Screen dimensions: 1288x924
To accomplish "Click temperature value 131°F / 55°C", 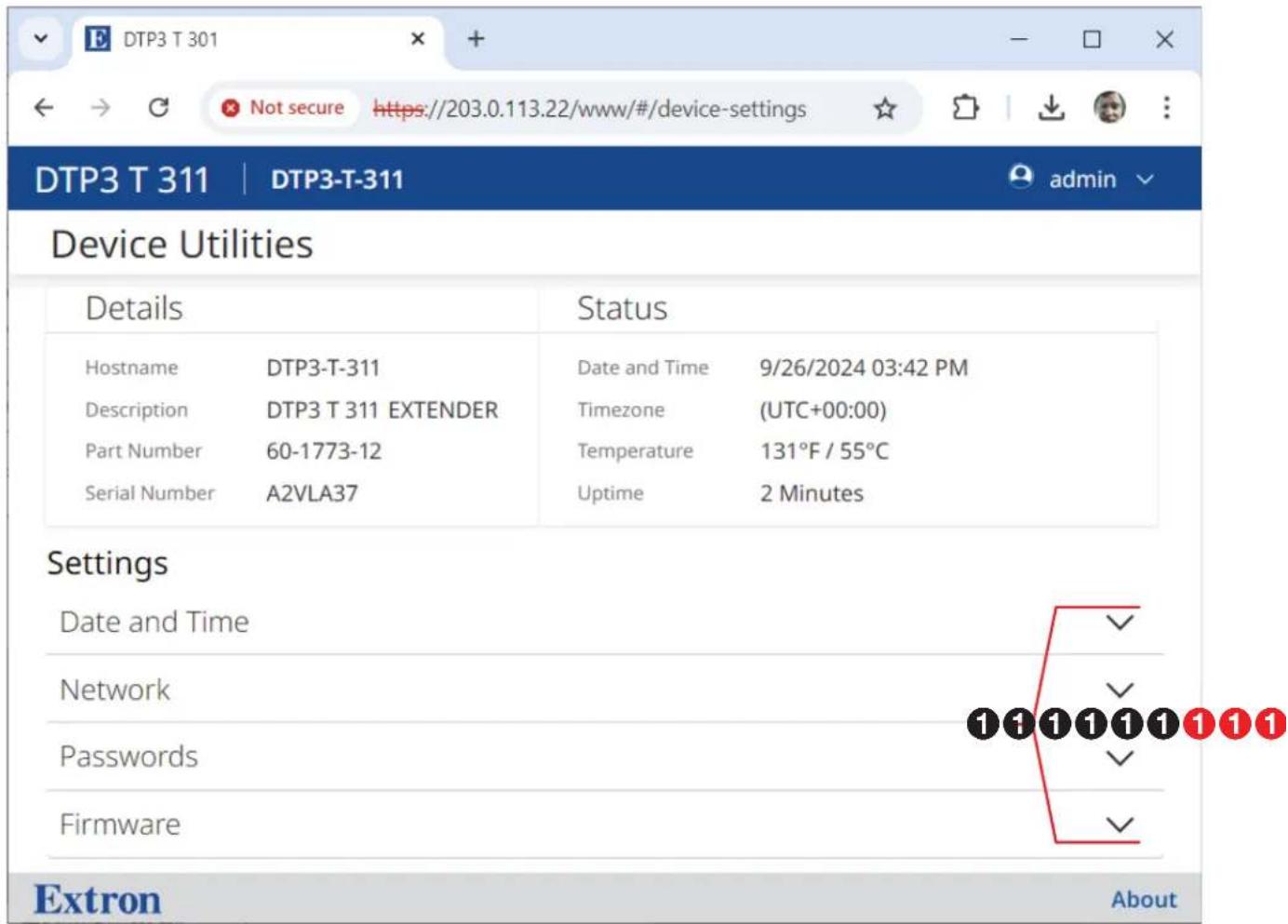I will click(x=825, y=451).
